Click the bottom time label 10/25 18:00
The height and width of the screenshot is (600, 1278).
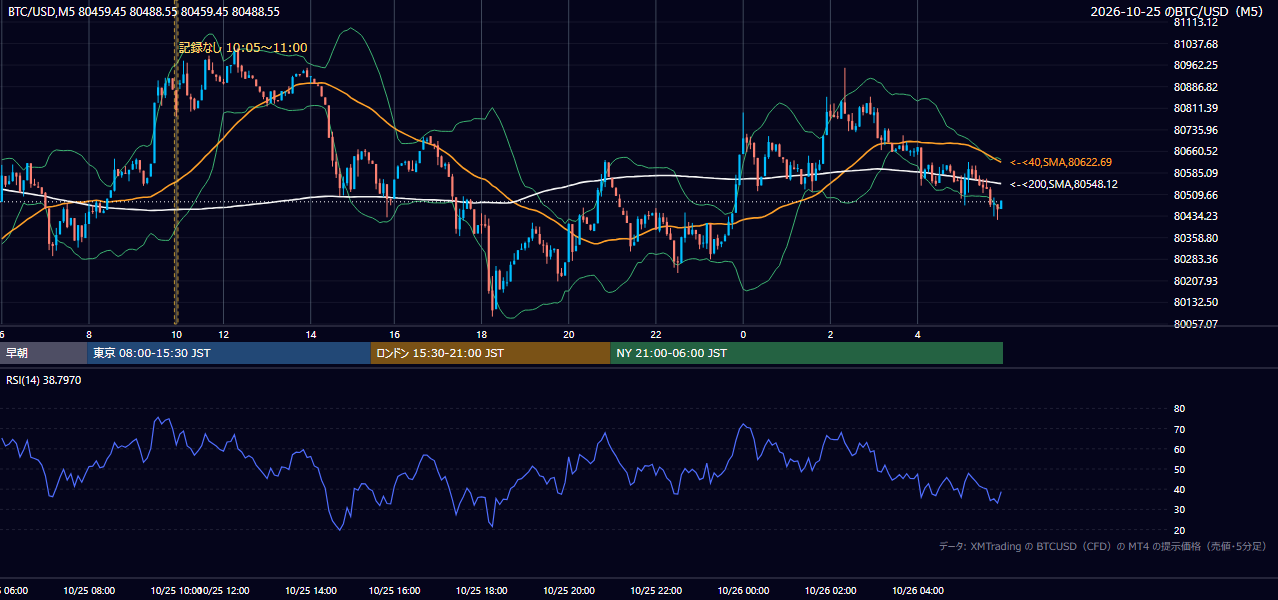[482, 591]
